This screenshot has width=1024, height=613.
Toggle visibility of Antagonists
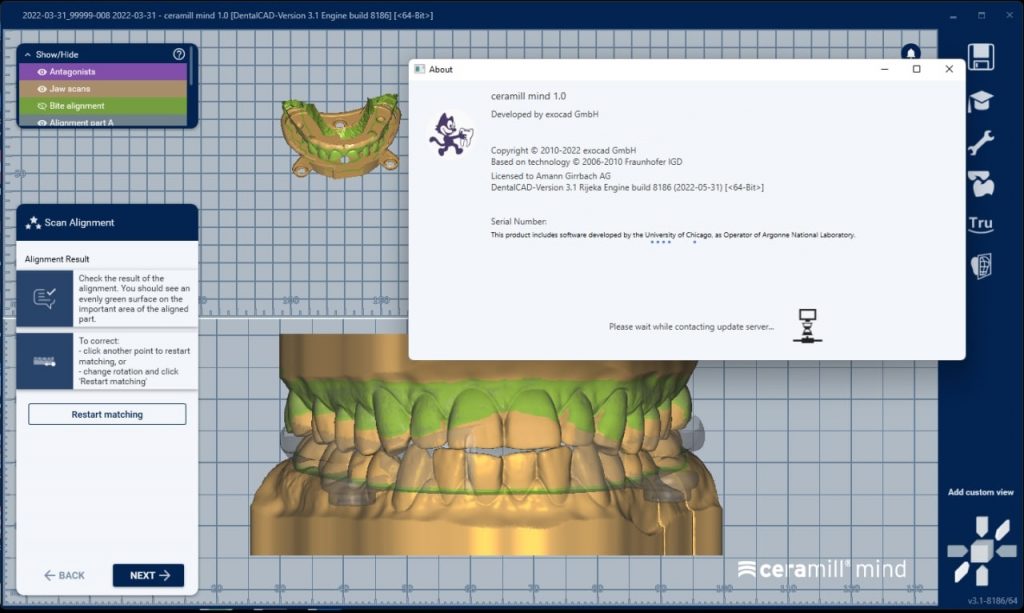coord(43,72)
